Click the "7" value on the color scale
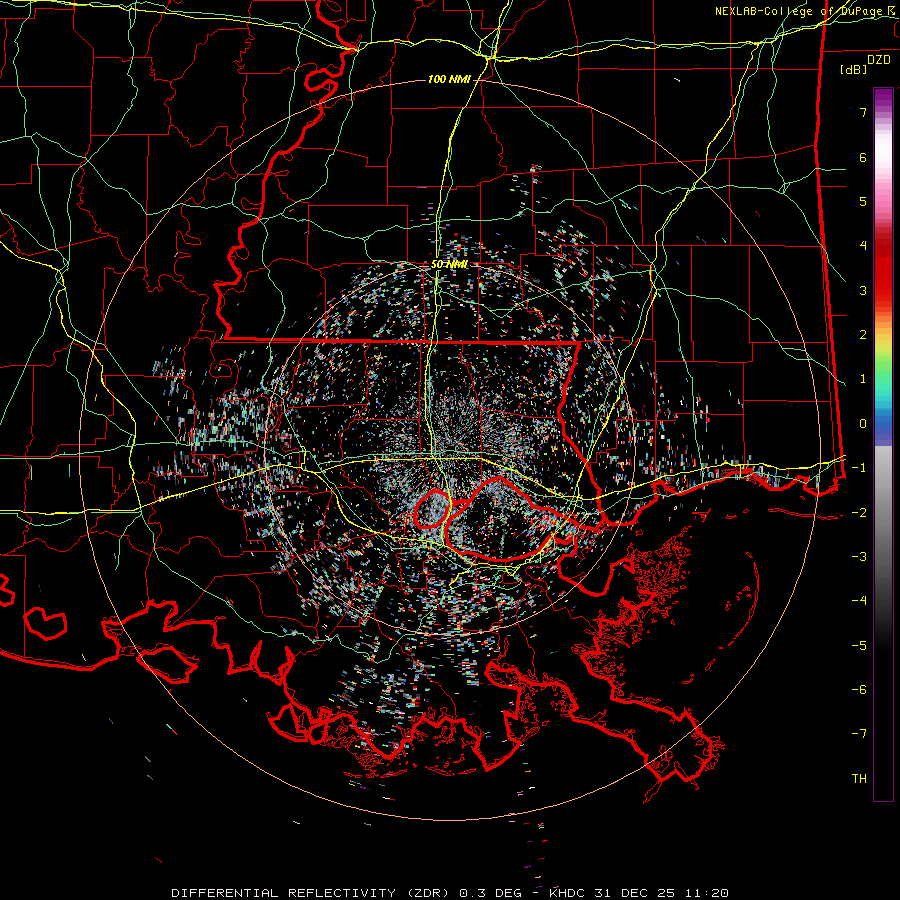 coord(863,112)
